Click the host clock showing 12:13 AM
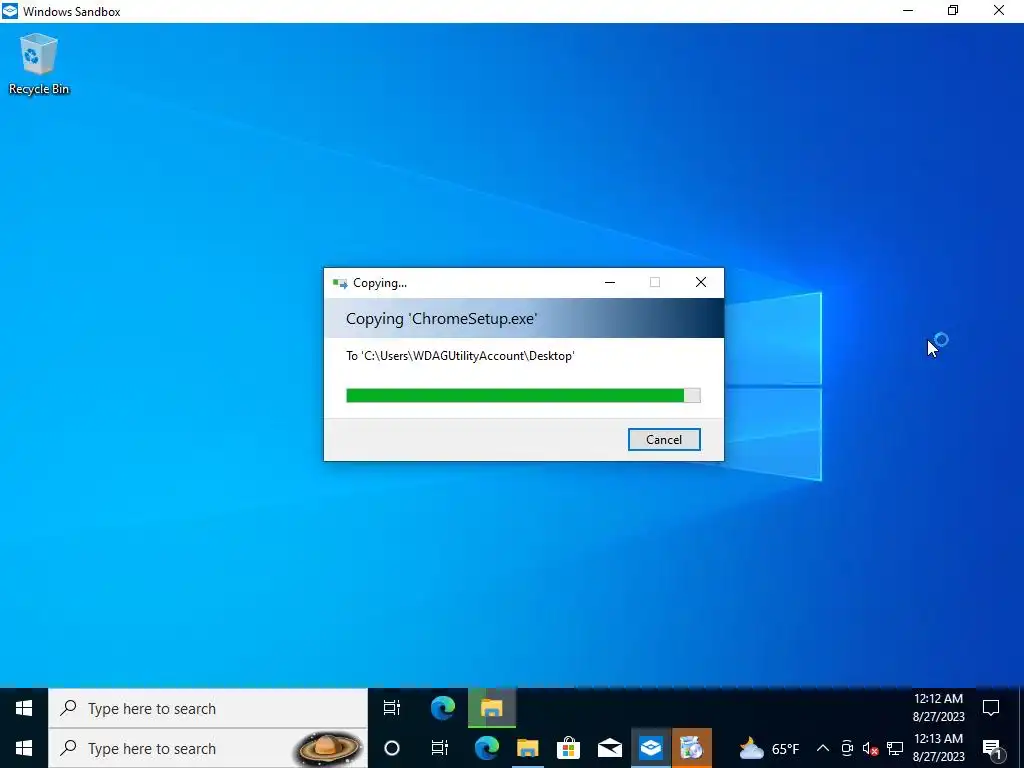Image resolution: width=1024 pixels, height=768 pixels. click(x=938, y=748)
